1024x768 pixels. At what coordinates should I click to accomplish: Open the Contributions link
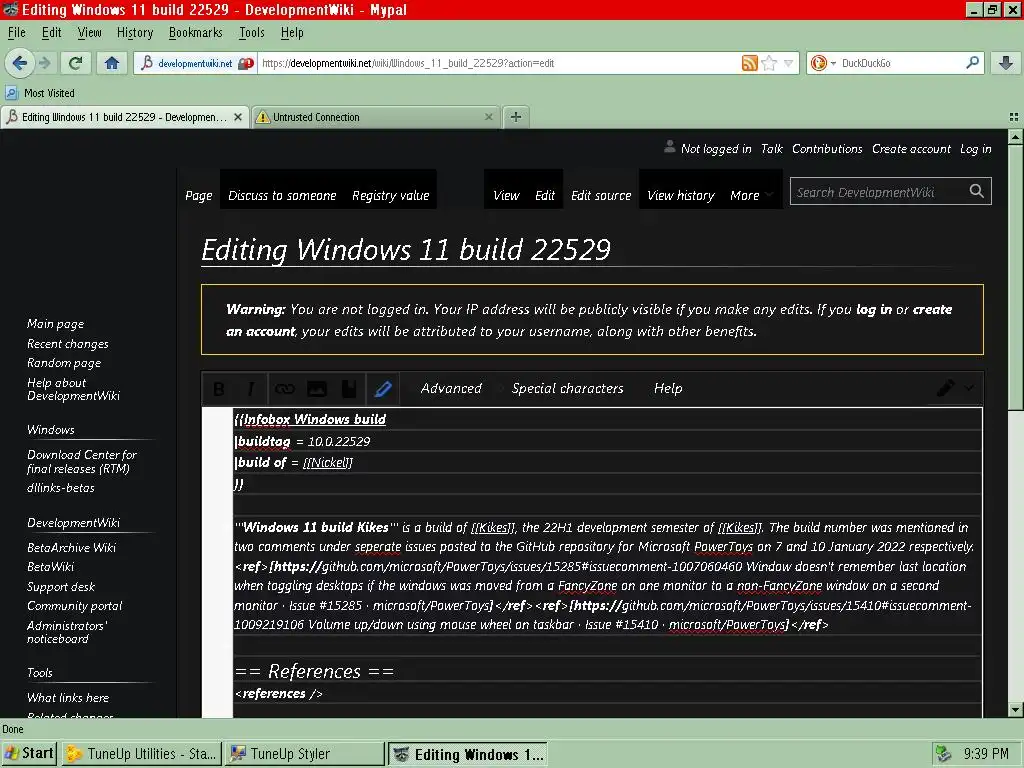click(x=827, y=149)
